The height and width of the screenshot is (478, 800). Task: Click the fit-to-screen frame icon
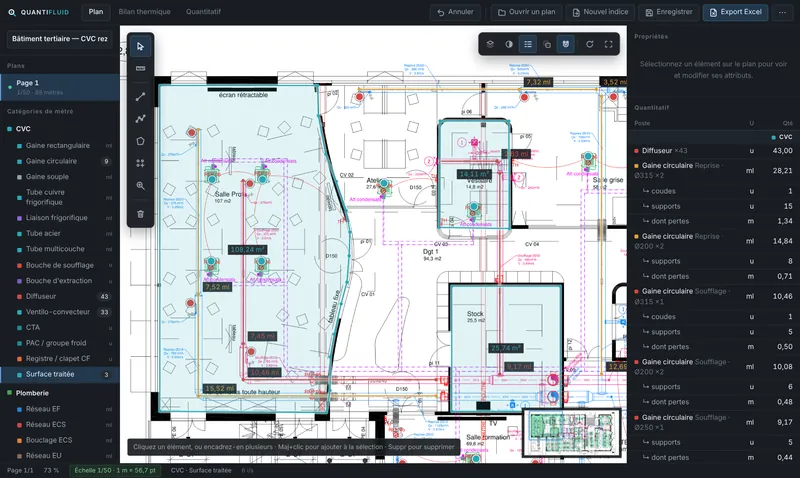click(x=608, y=44)
